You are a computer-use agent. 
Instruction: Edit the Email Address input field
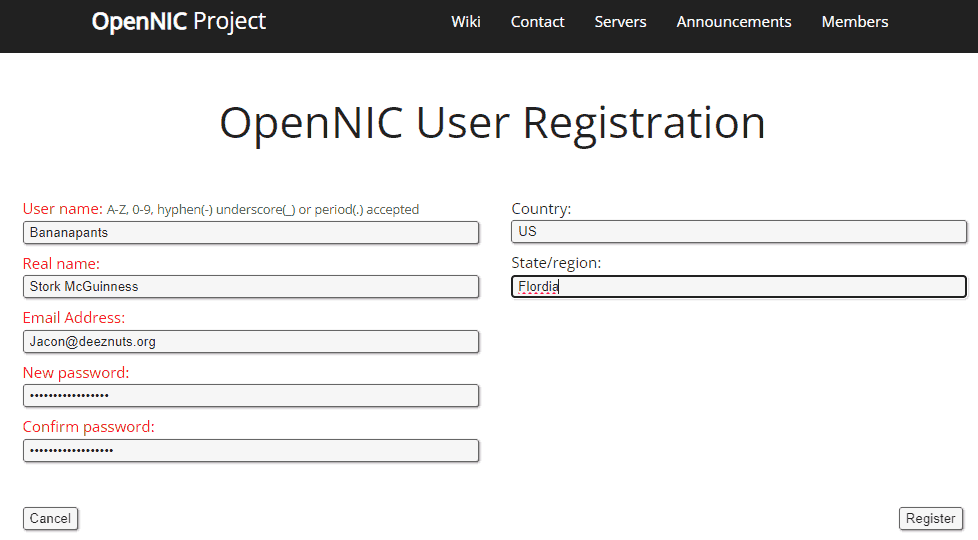click(251, 342)
